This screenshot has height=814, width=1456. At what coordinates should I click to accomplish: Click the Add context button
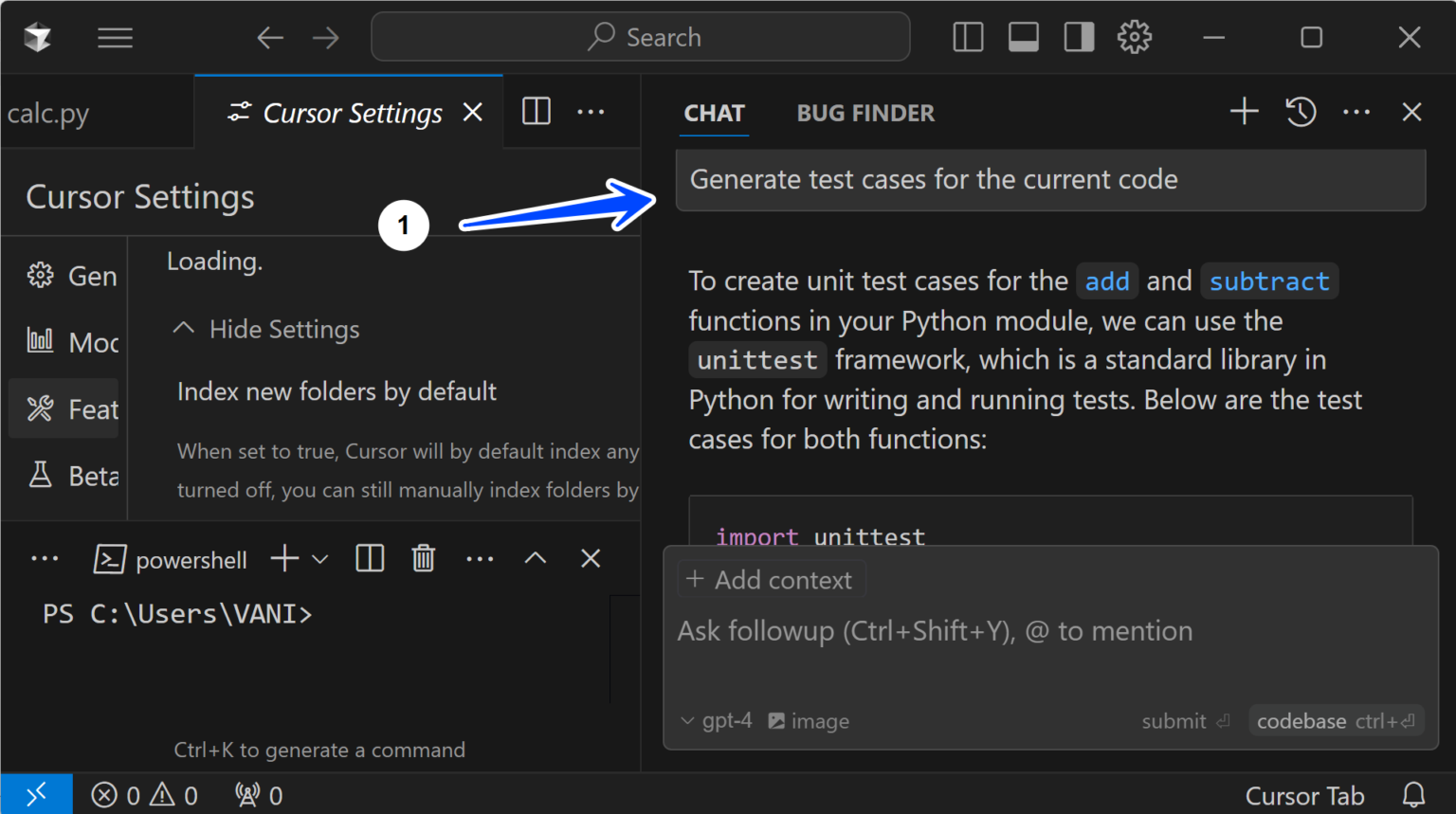(x=771, y=579)
